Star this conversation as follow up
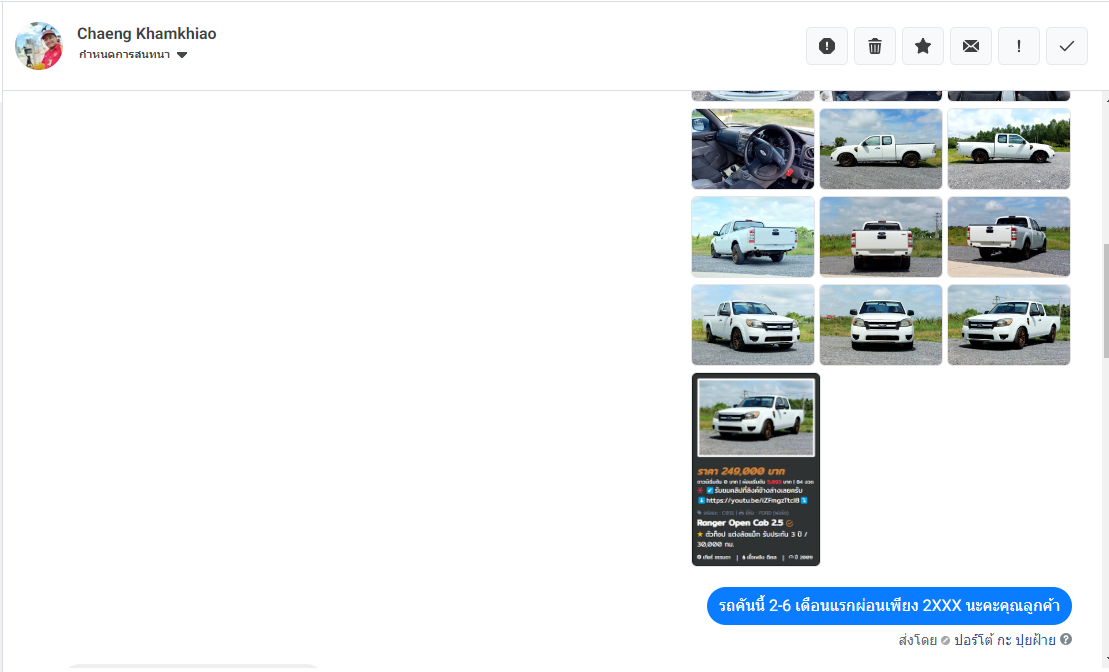The image size is (1109, 672). pyautogui.click(x=923, y=46)
